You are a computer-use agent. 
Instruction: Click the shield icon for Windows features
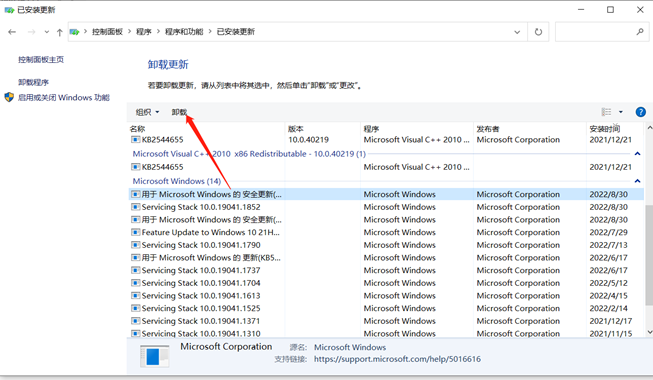(9, 98)
